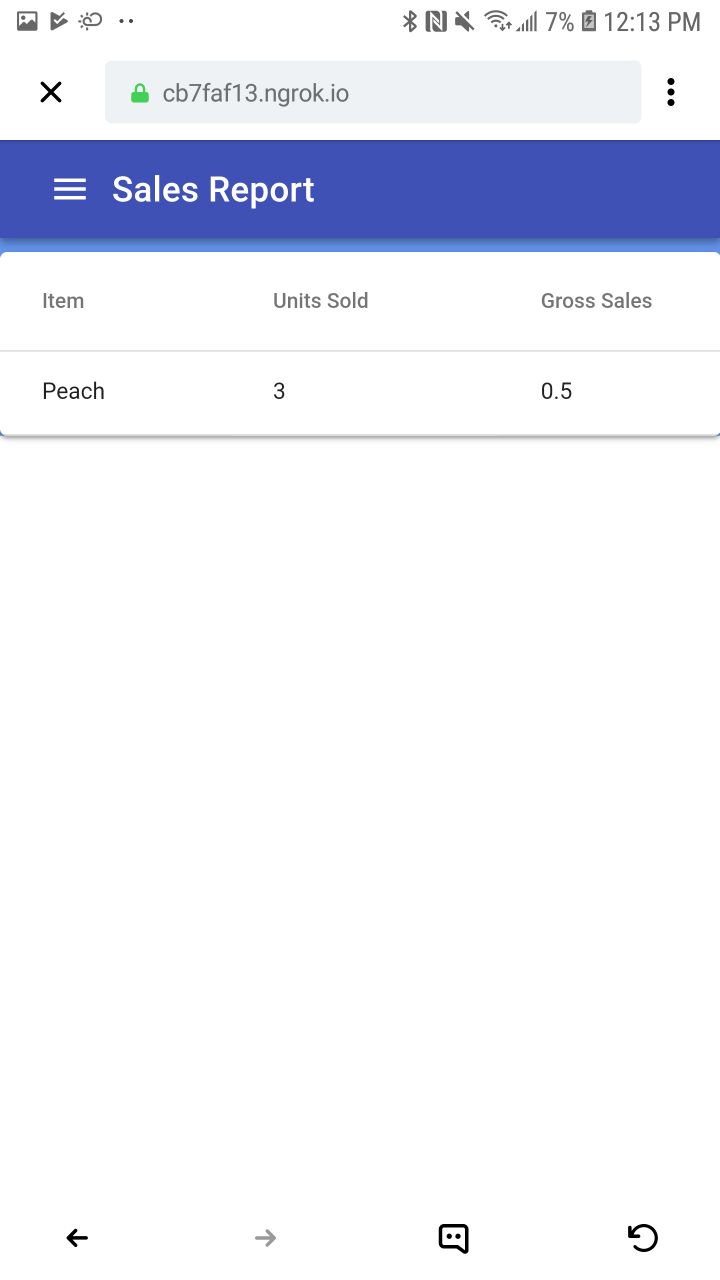
Task: Tap the clock showing 12:13 PM
Action: click(652, 21)
